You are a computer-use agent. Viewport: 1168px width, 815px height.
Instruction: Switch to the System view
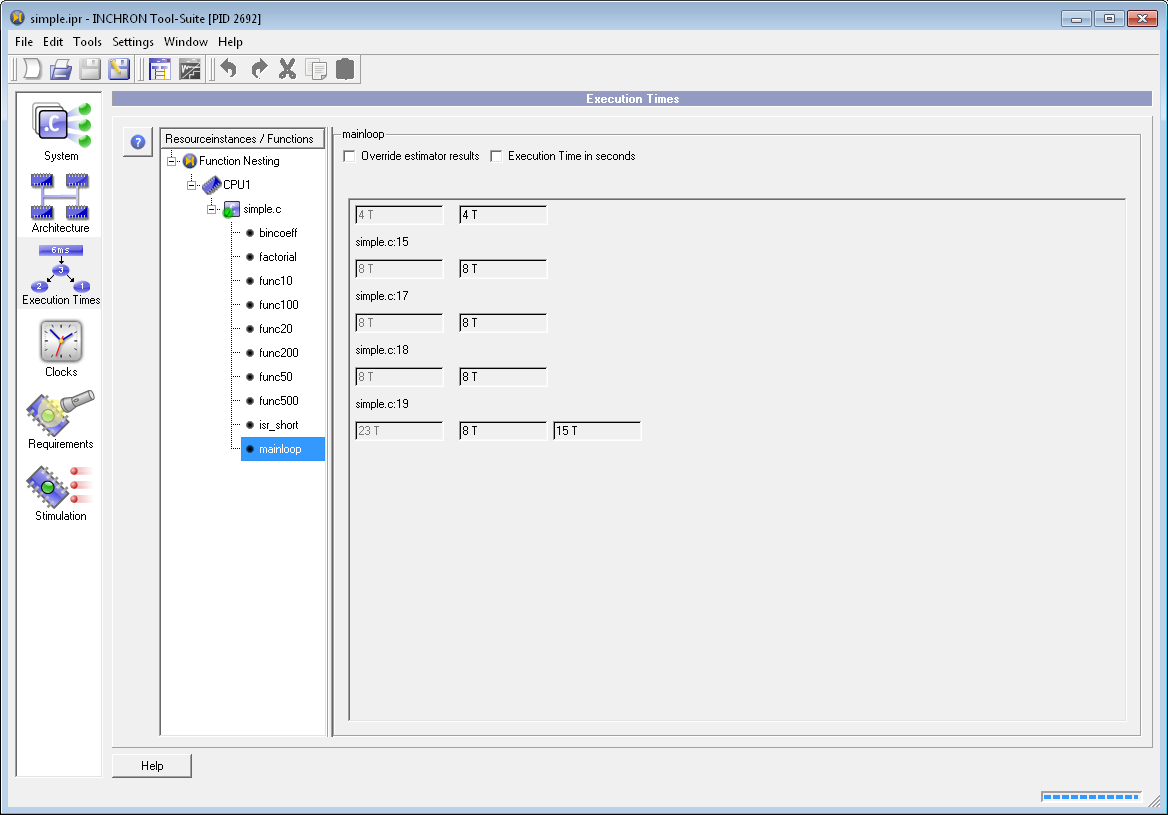click(60, 132)
